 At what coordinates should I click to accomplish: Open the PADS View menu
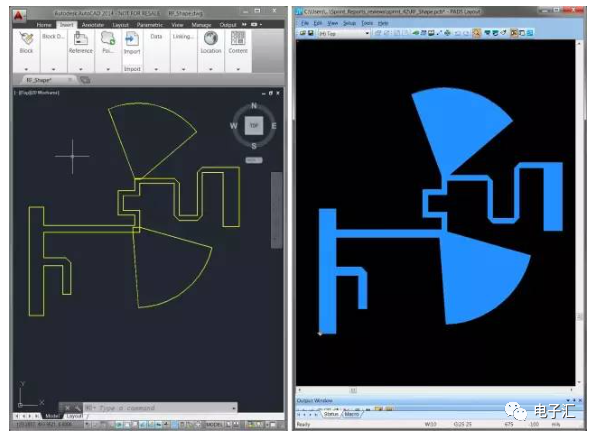tap(332, 23)
